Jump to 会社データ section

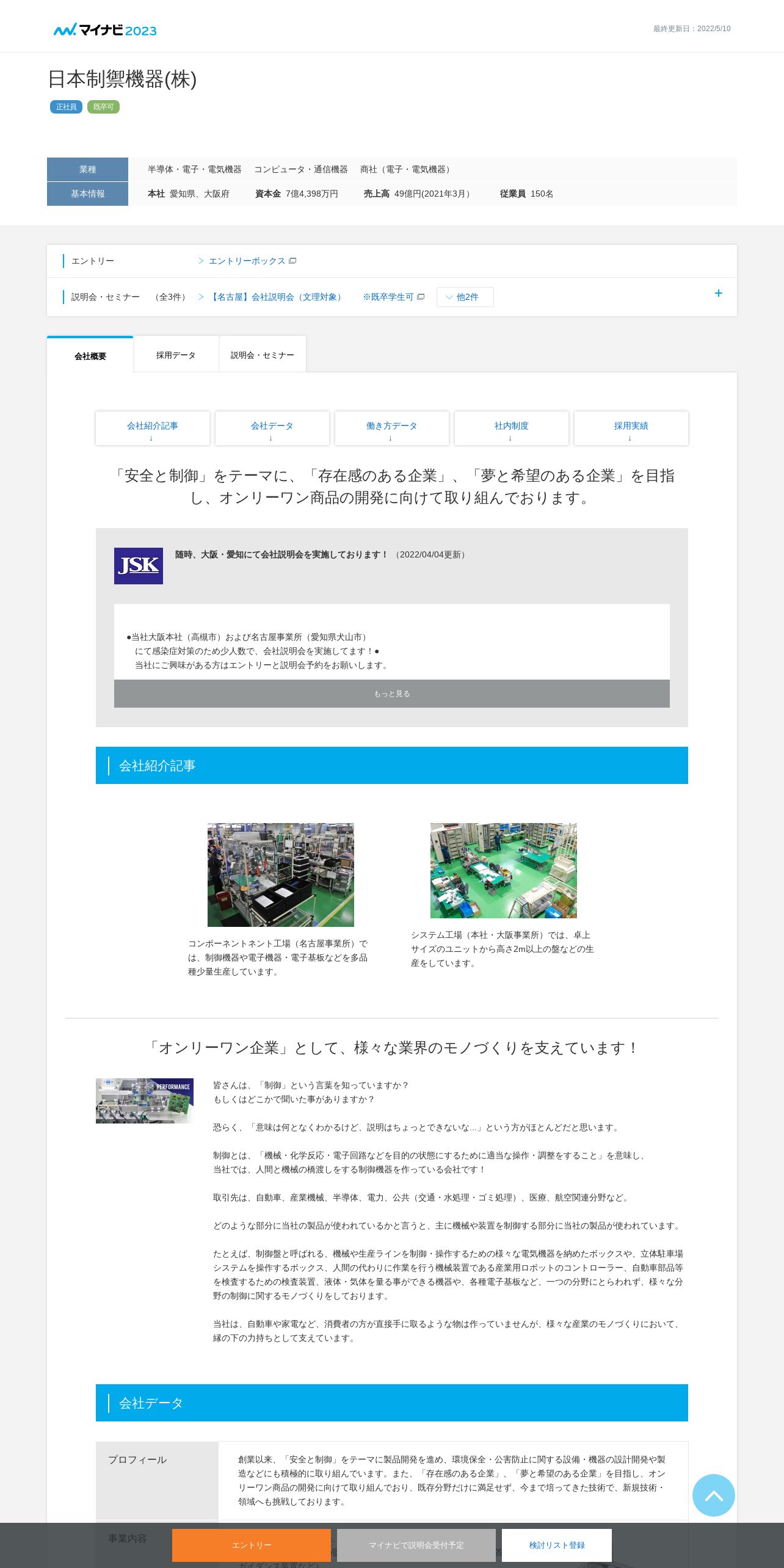coord(272,429)
